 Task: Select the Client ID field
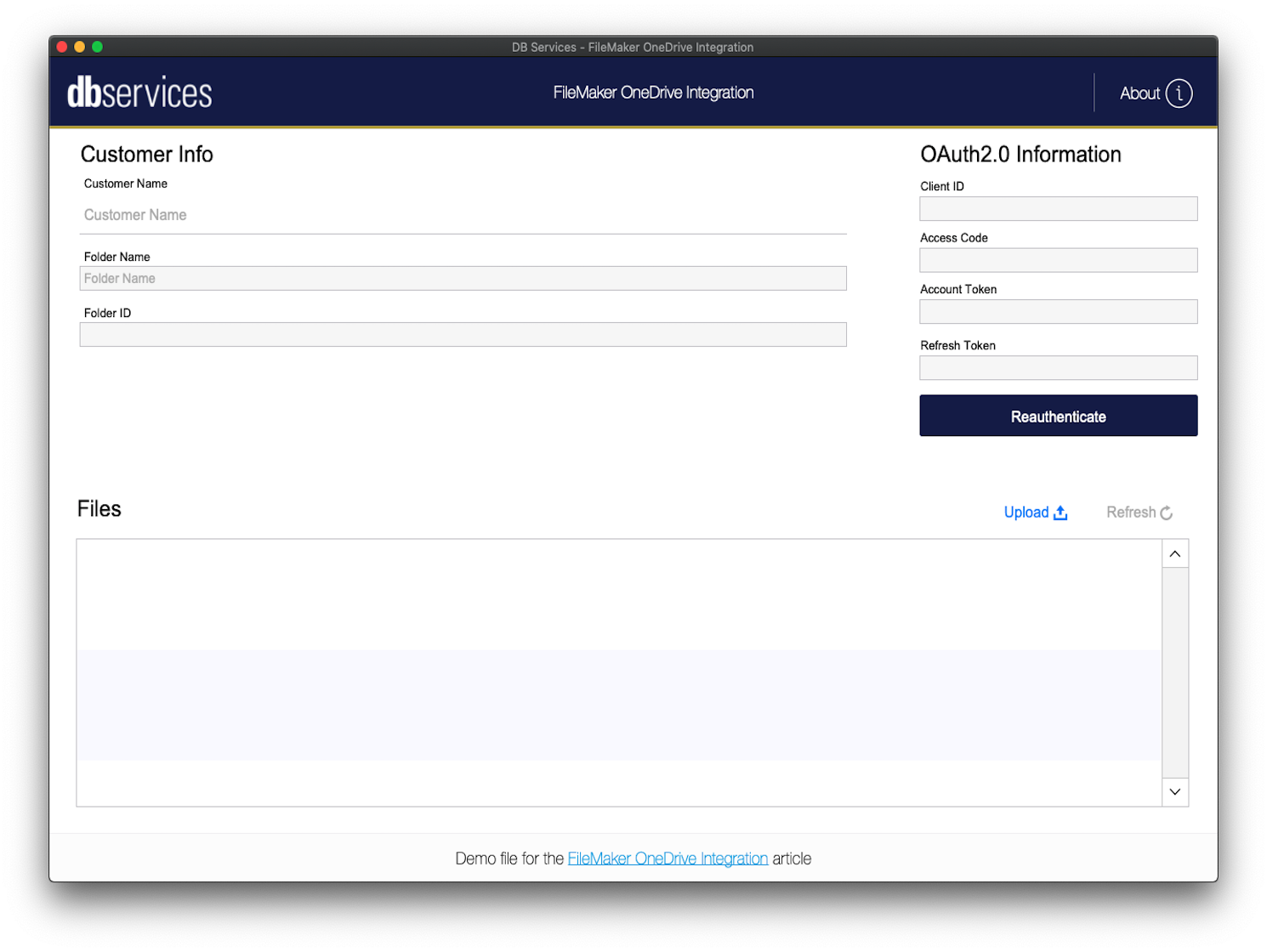[x=1059, y=208]
